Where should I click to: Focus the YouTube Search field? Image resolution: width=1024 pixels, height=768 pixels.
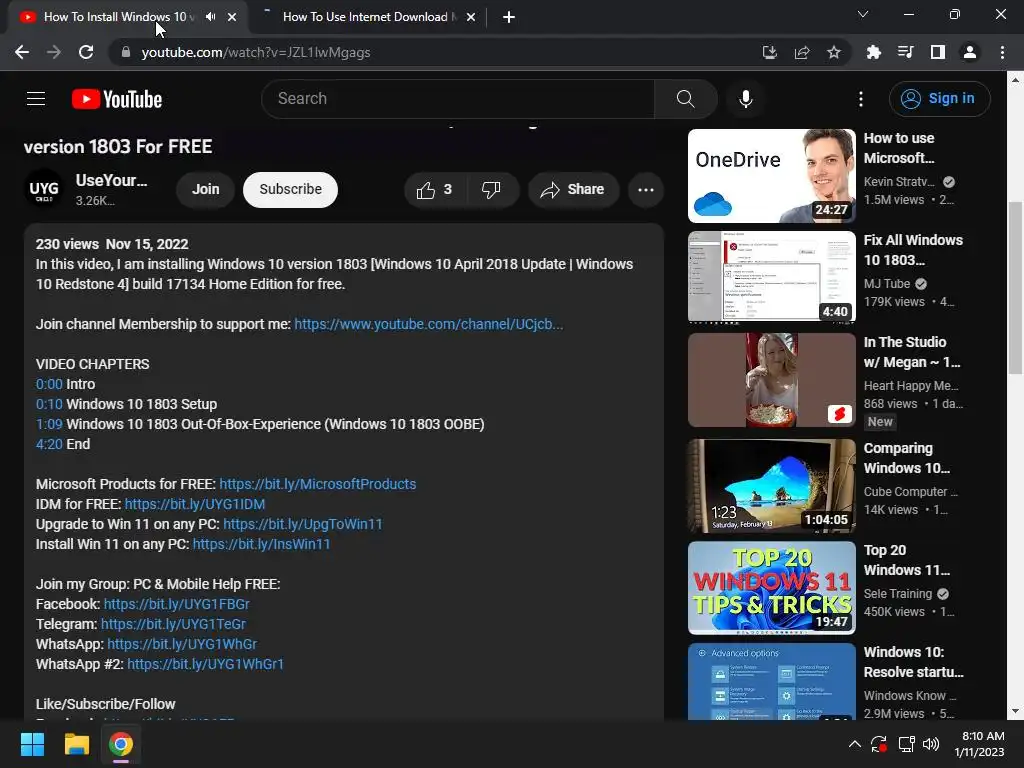458,99
